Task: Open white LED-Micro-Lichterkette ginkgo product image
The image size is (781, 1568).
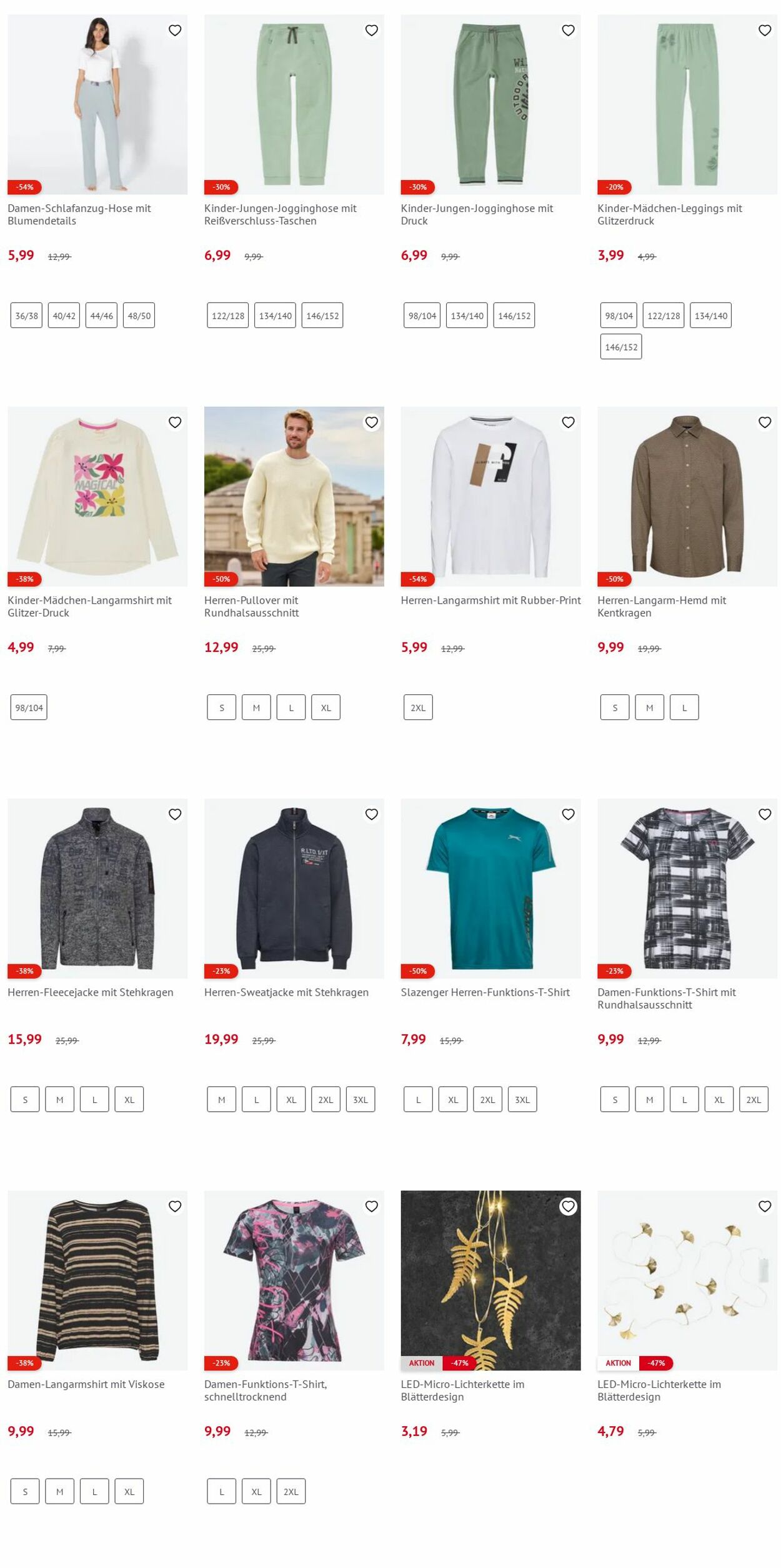Action: pyautogui.click(x=687, y=1281)
